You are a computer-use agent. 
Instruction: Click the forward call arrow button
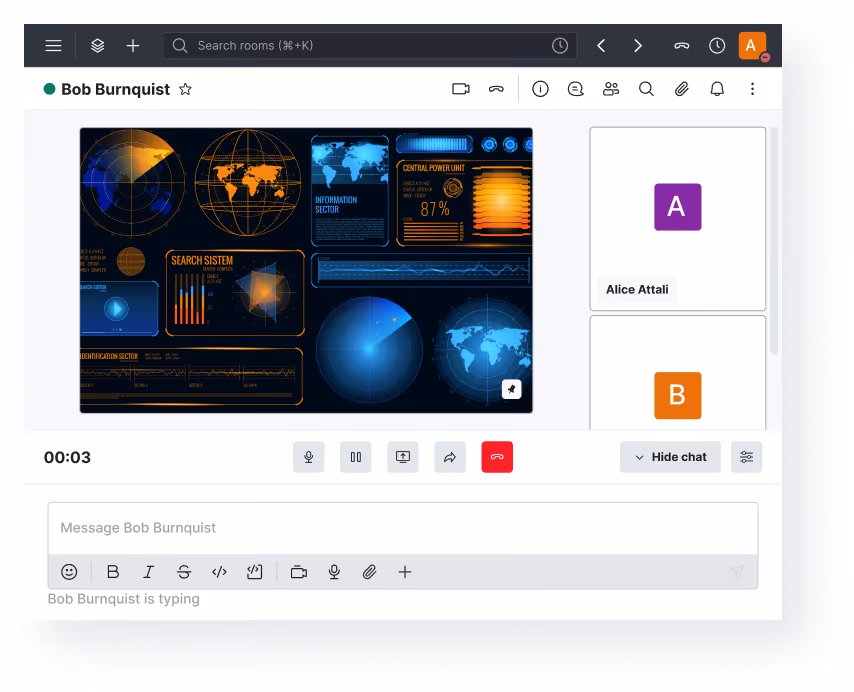[x=450, y=457]
